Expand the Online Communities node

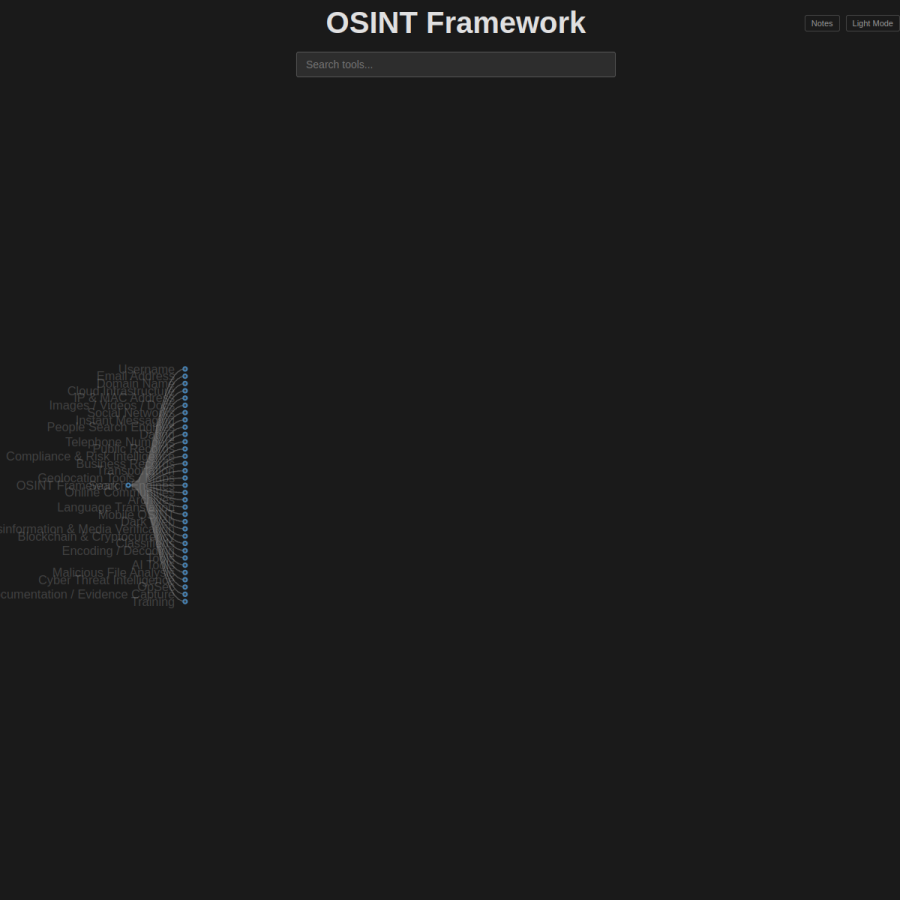185,492
